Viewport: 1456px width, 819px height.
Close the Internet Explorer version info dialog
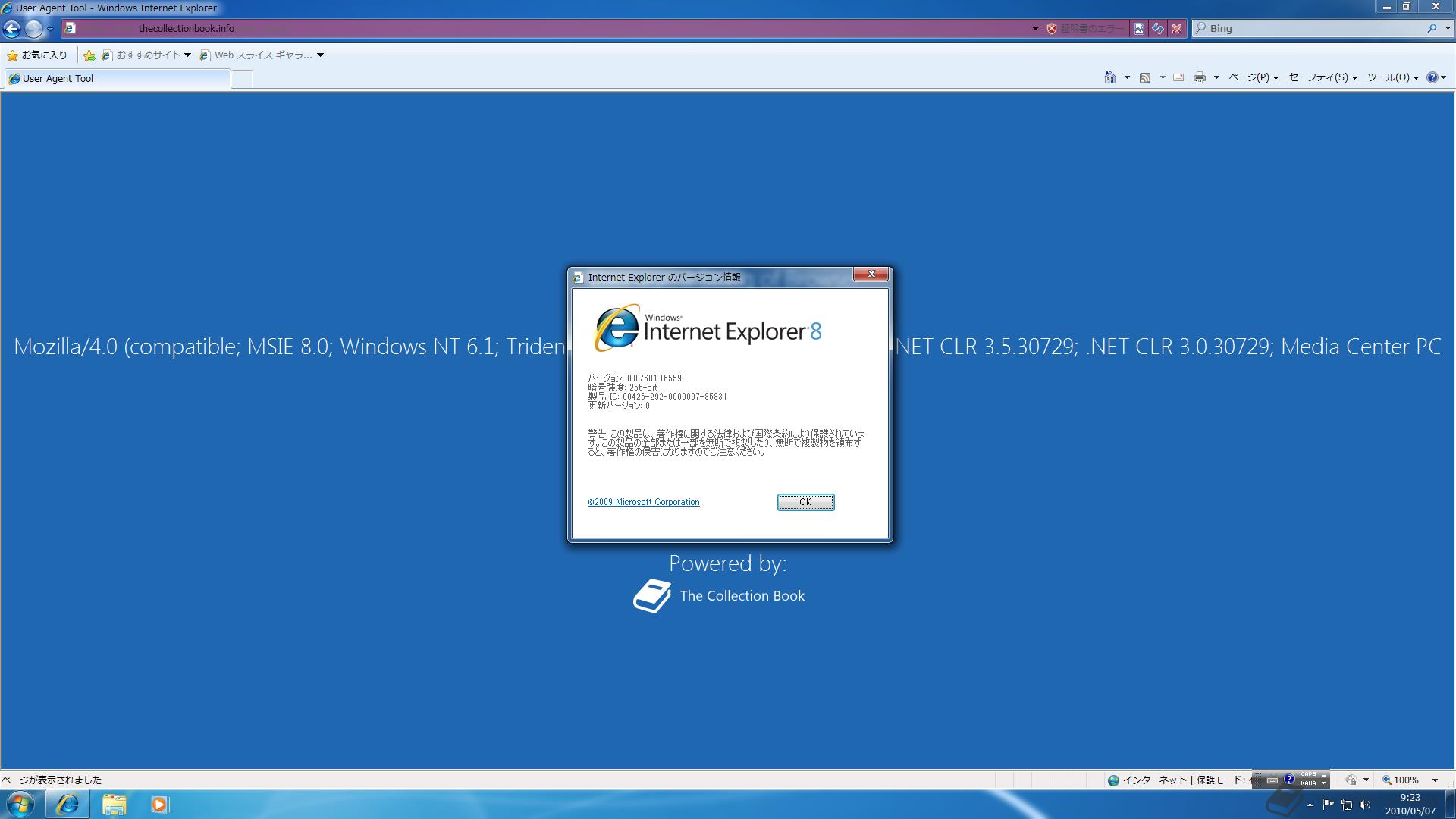pyautogui.click(x=871, y=275)
